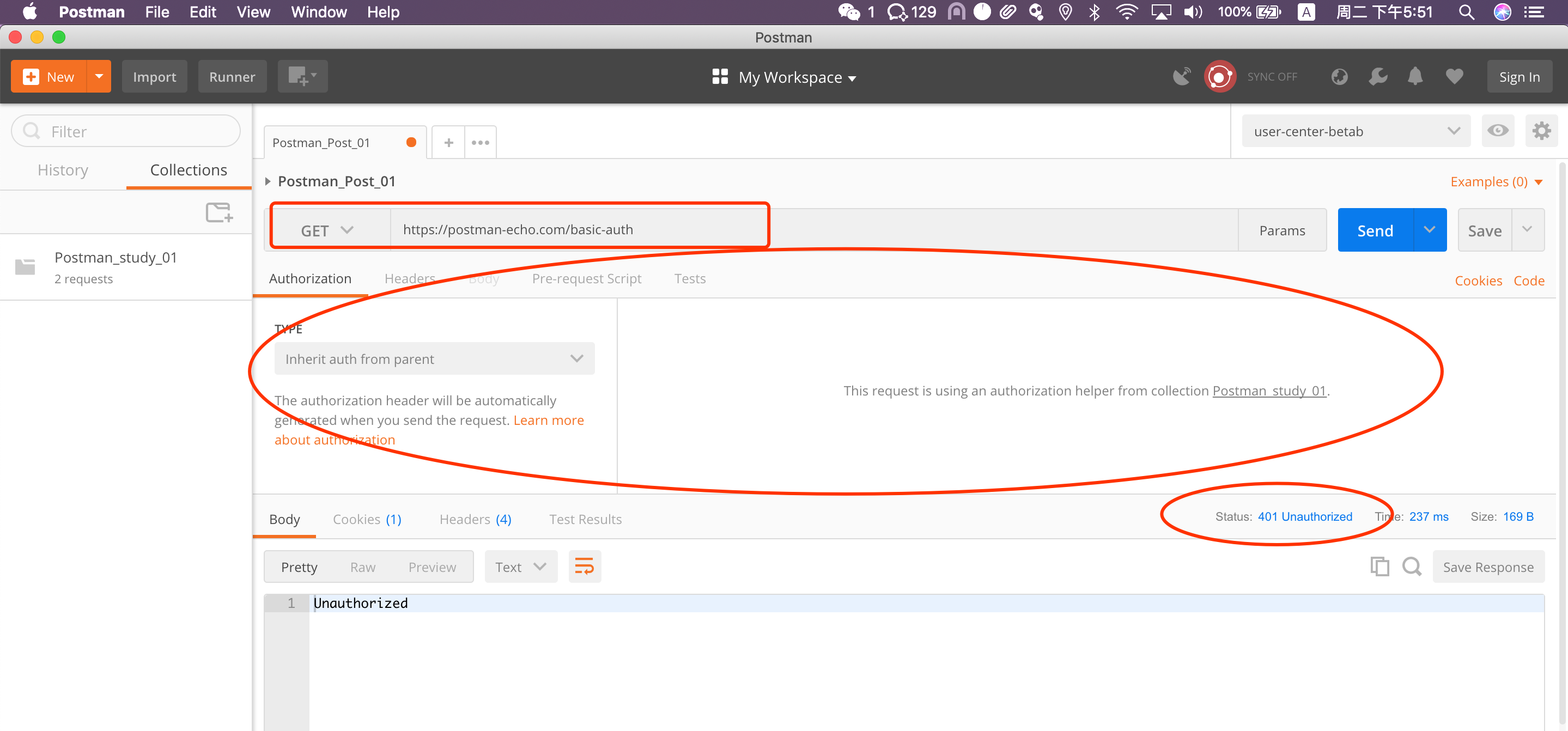Choose Pretty response view
This screenshot has width=1568, height=731.
point(299,566)
